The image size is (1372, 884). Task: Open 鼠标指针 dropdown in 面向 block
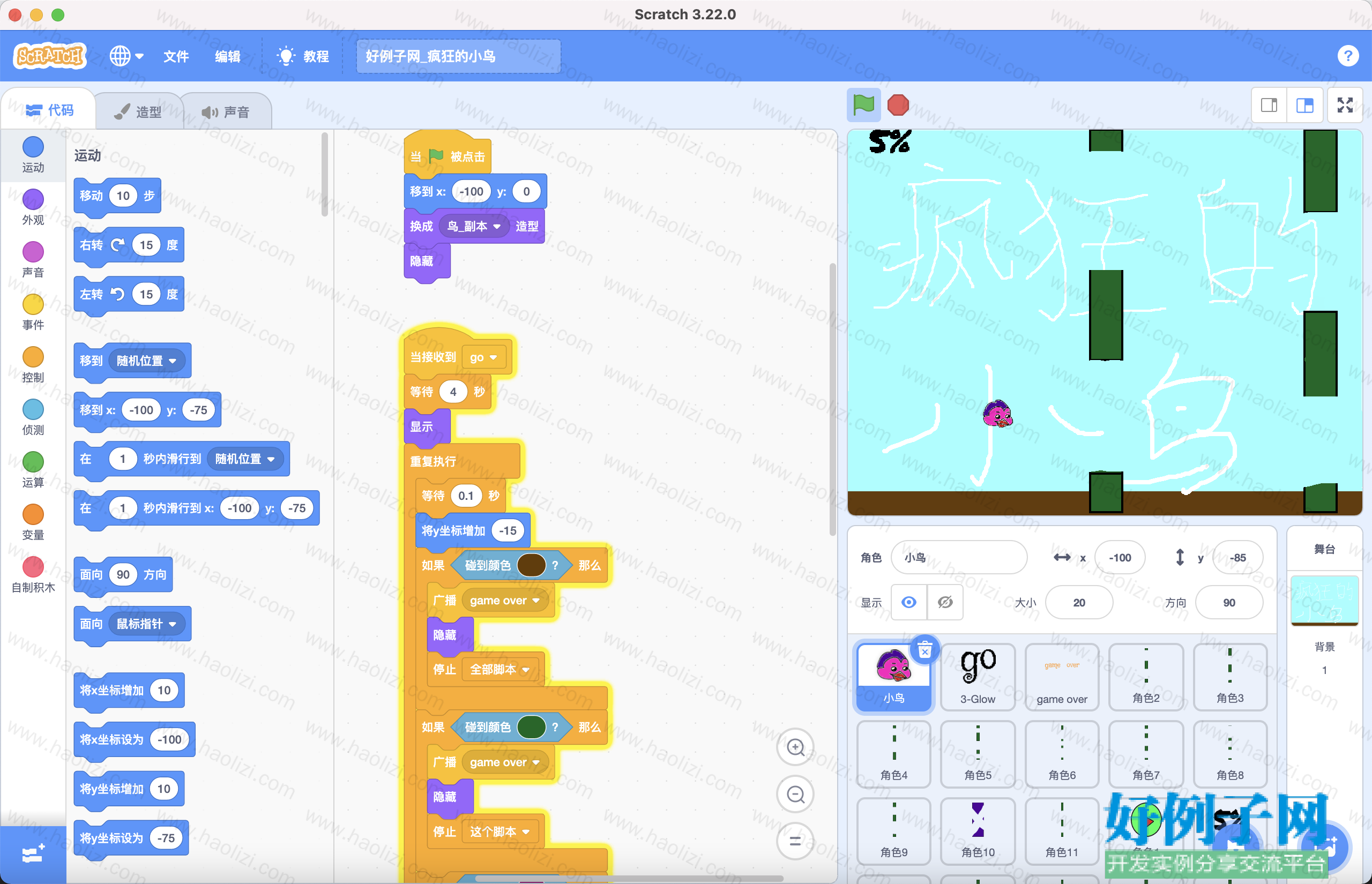coord(146,624)
